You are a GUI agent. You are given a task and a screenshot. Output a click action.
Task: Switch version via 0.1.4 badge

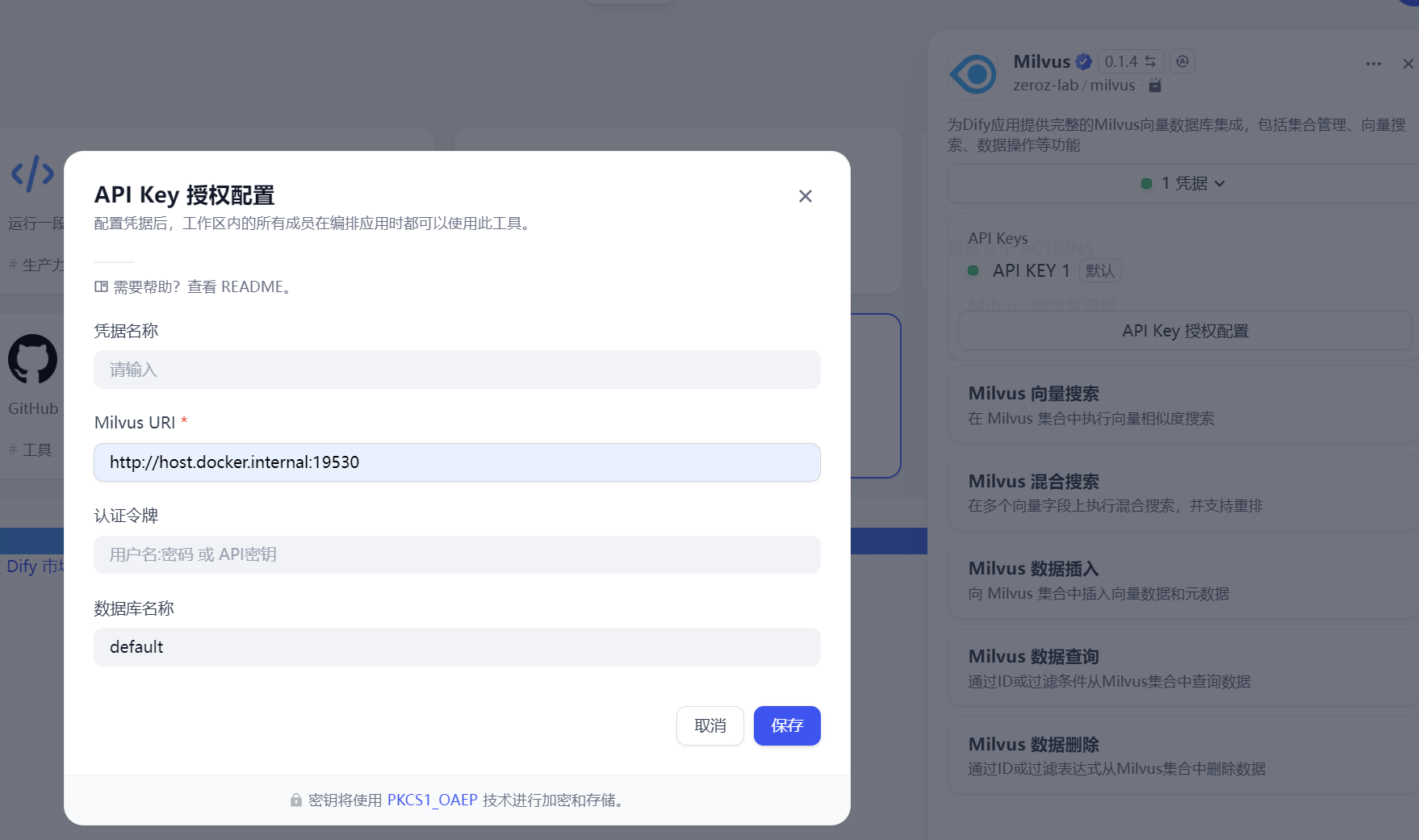1131,61
